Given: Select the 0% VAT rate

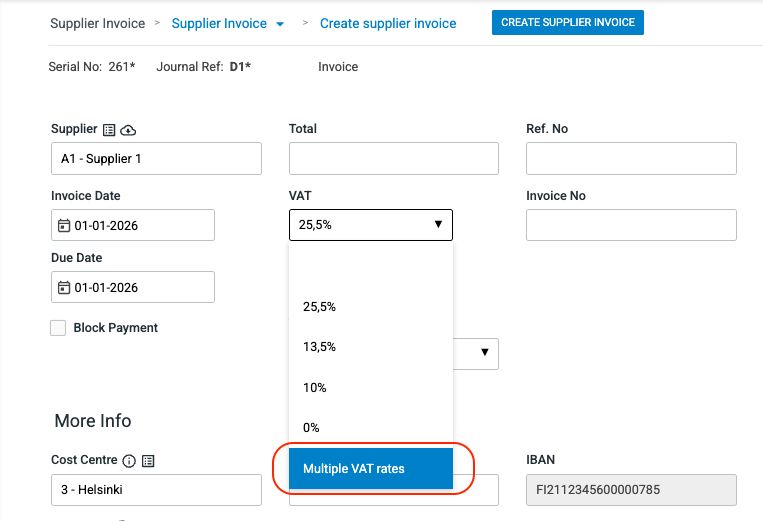Looking at the screenshot, I should tap(311, 427).
